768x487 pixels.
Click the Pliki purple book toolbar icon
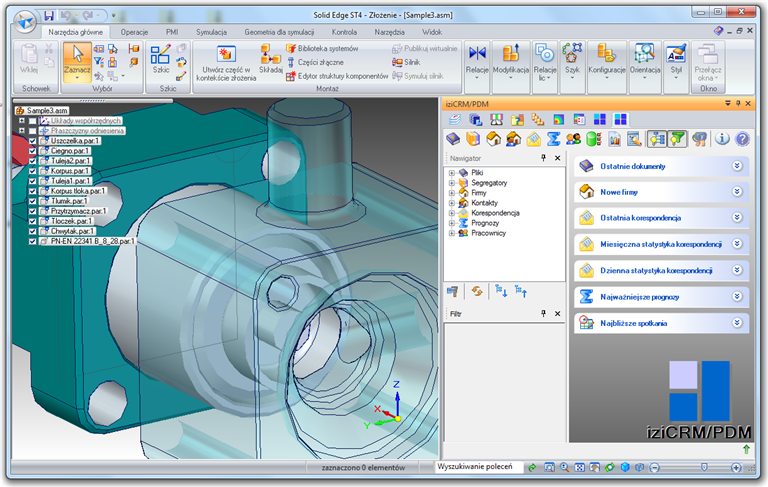click(x=453, y=139)
